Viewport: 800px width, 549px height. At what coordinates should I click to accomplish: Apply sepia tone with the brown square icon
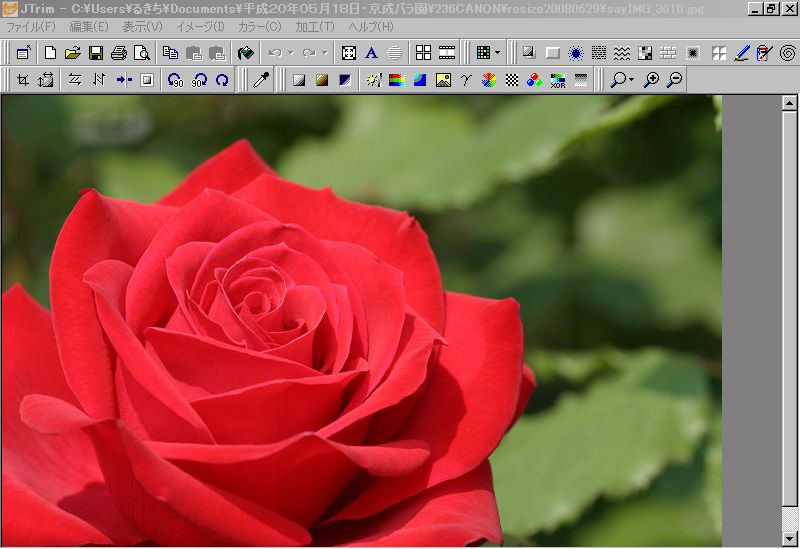point(322,80)
